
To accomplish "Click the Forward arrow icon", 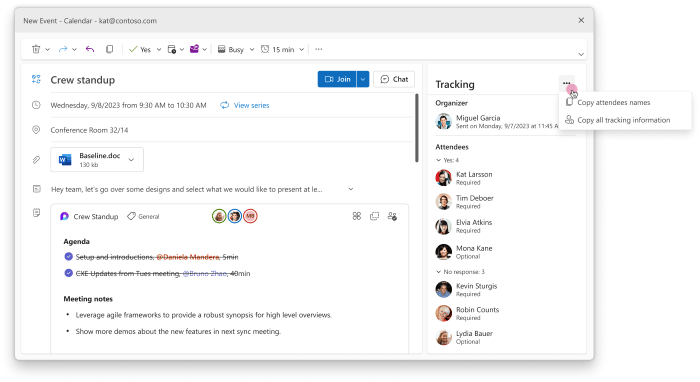I will pyautogui.click(x=63, y=49).
